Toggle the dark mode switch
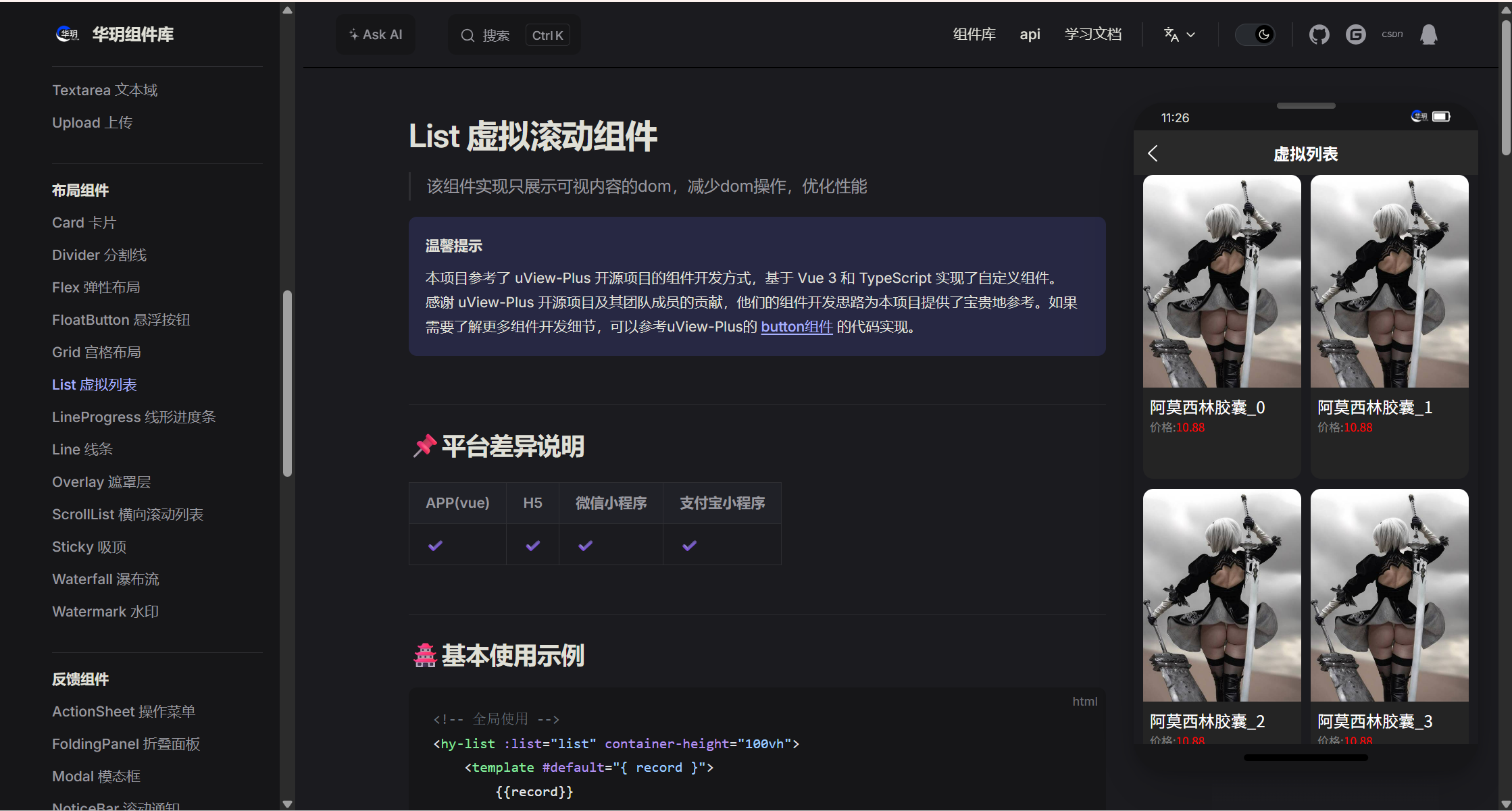Screen dimensions: 1512x811 tap(1255, 34)
